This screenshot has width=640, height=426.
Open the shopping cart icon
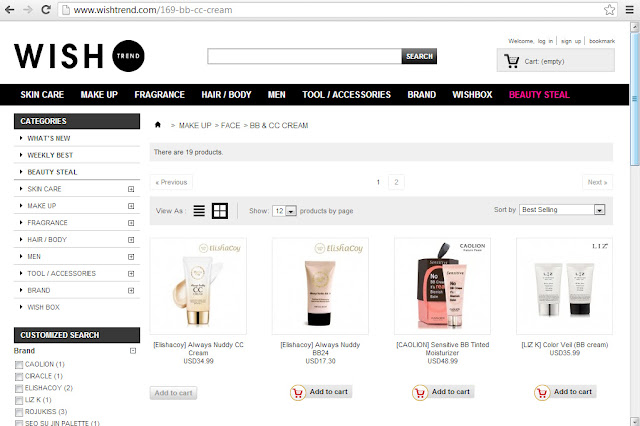pyautogui.click(x=511, y=61)
